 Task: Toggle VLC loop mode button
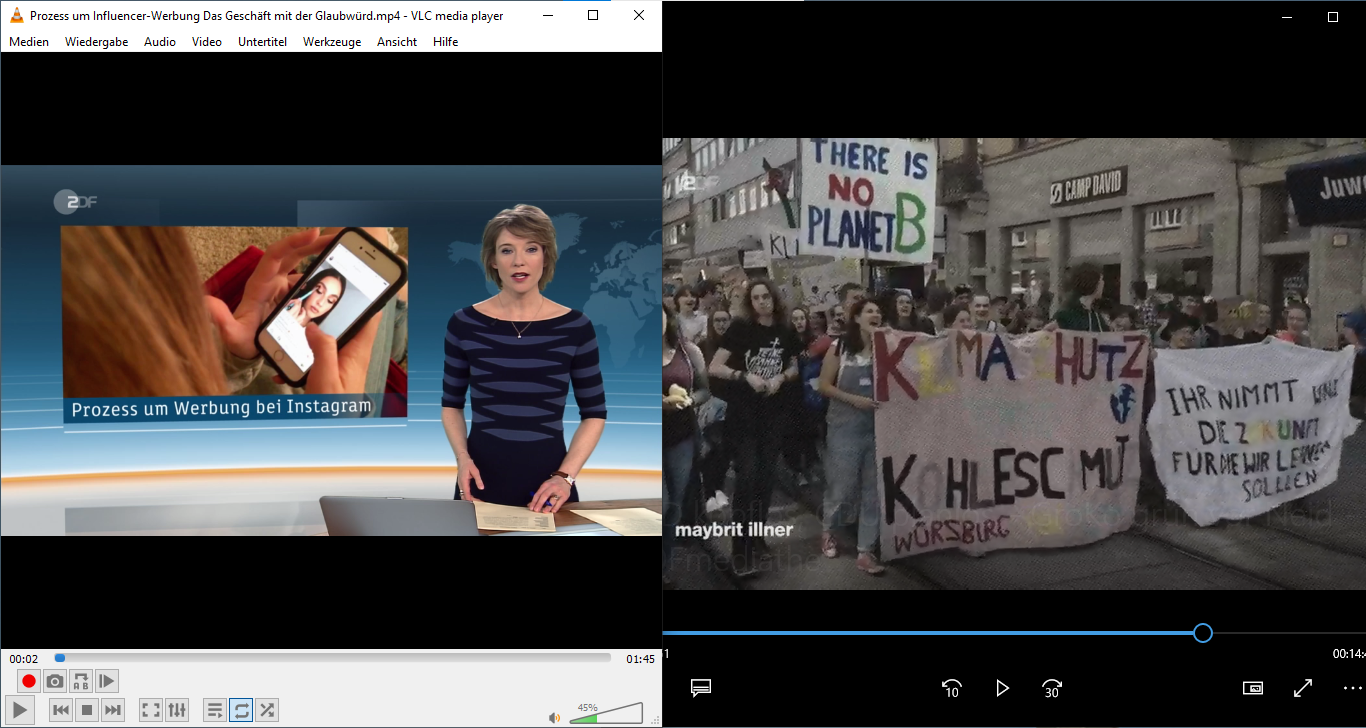[241, 710]
